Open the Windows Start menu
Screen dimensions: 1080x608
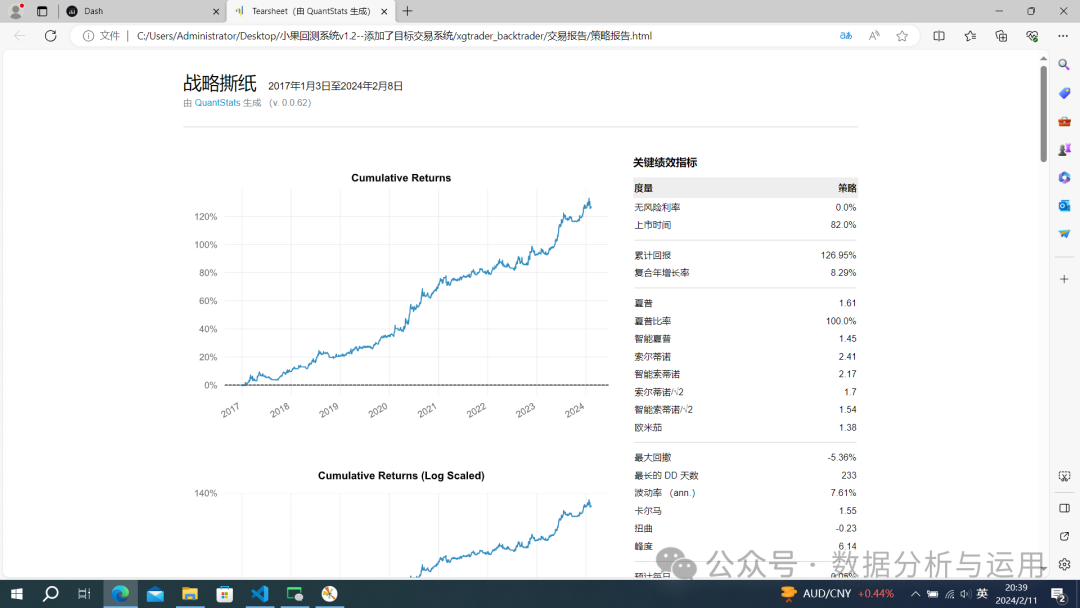tap(17, 594)
